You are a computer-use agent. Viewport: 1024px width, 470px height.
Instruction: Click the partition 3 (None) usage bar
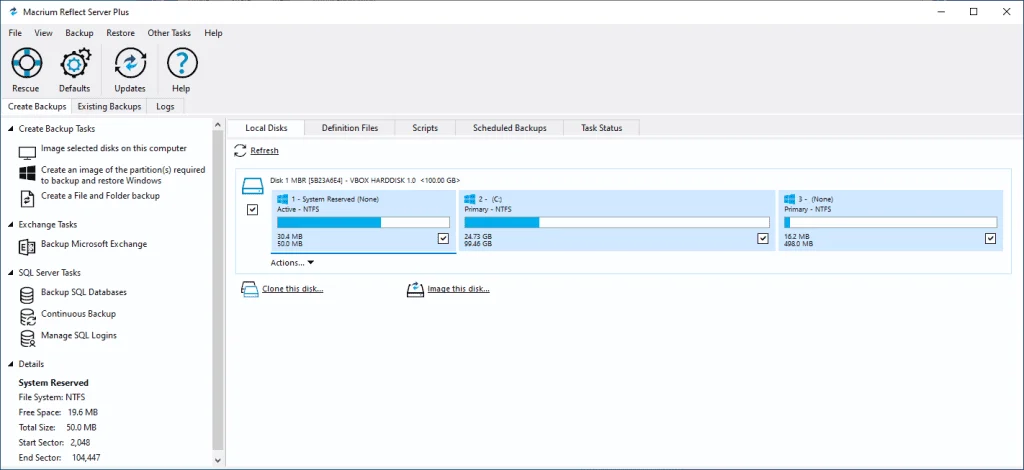[890, 223]
